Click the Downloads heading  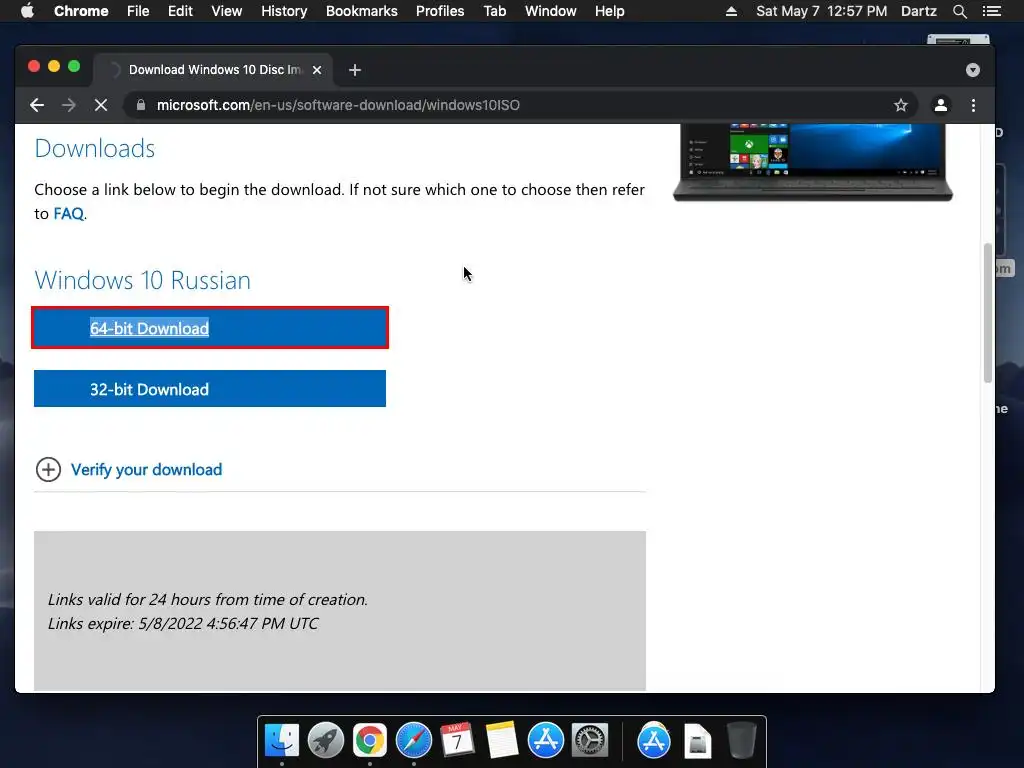tap(95, 148)
